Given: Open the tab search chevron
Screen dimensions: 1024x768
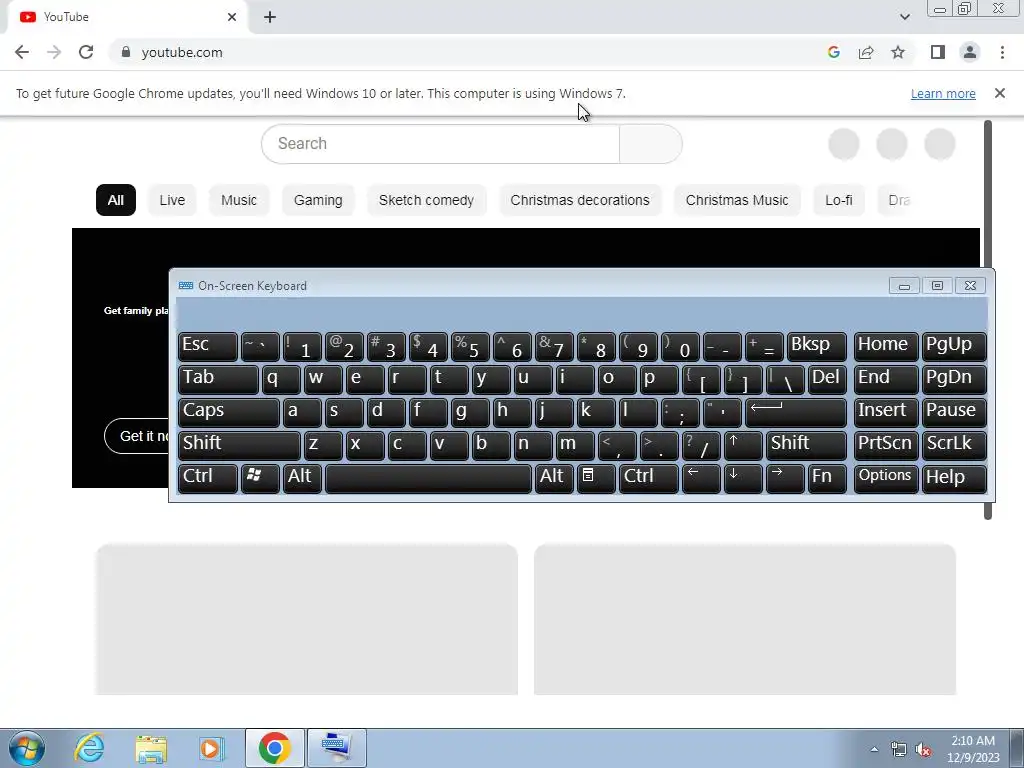Looking at the screenshot, I should tap(904, 17).
